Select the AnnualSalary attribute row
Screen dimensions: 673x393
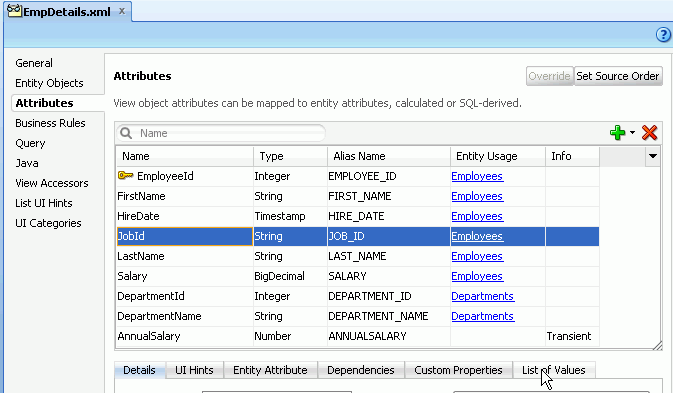point(358,336)
